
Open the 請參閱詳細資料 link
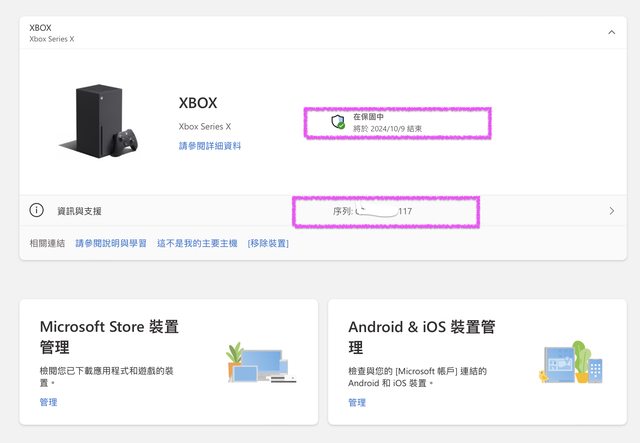[x=210, y=146]
